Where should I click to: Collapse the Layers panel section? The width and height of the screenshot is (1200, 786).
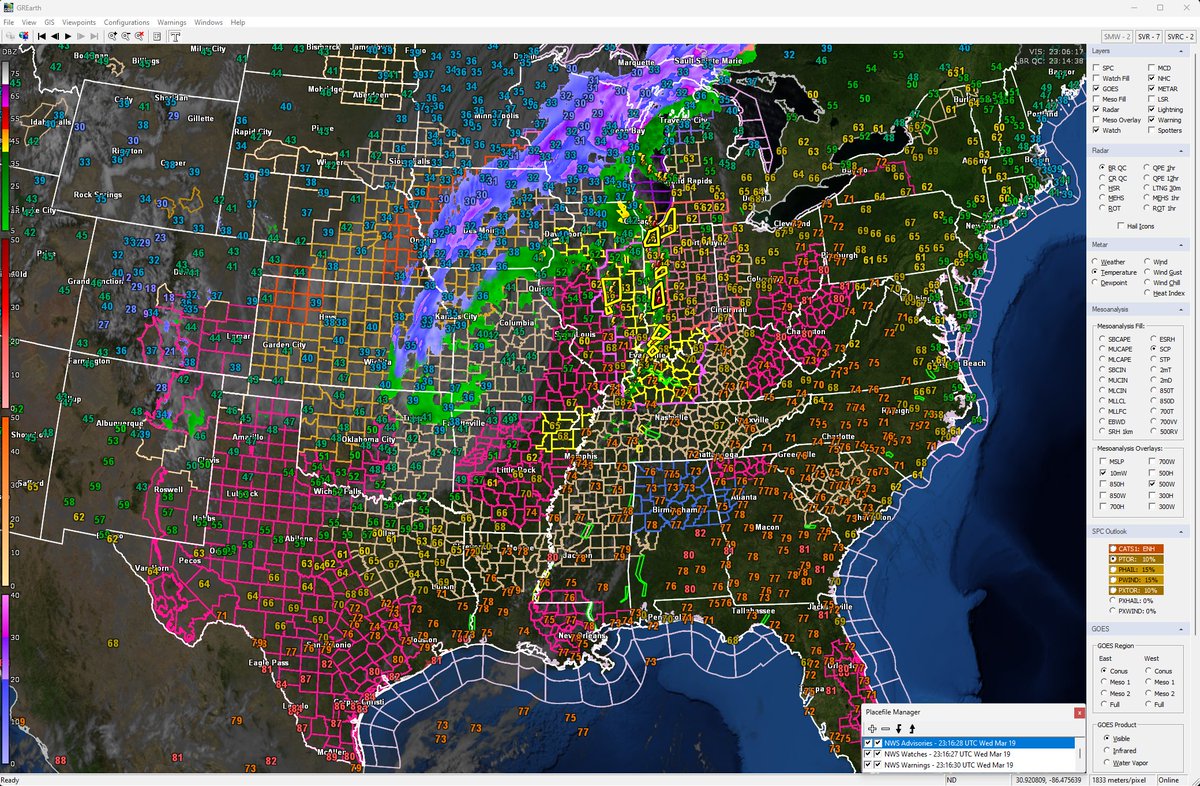1181,51
